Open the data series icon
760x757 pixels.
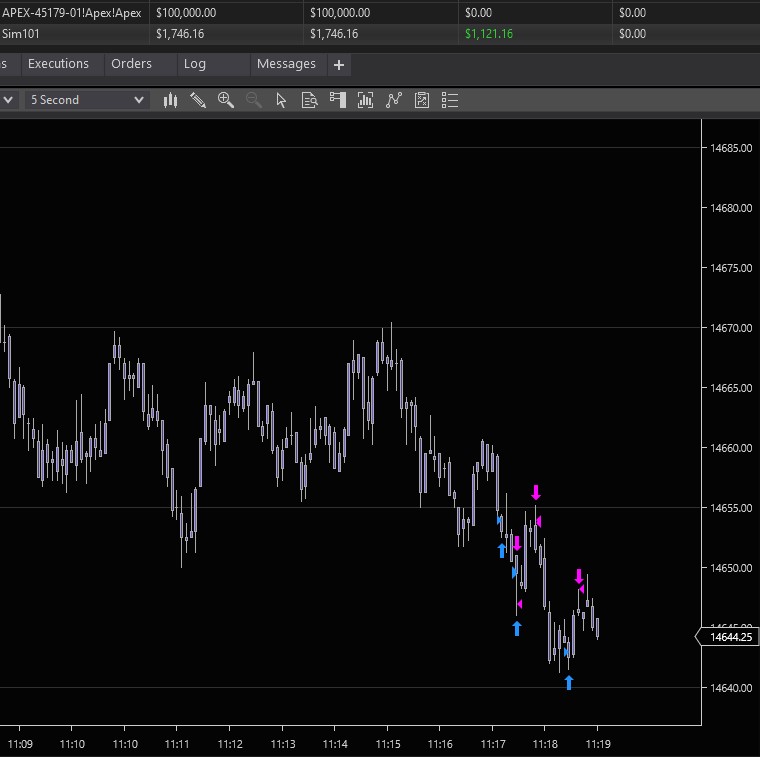coord(365,100)
